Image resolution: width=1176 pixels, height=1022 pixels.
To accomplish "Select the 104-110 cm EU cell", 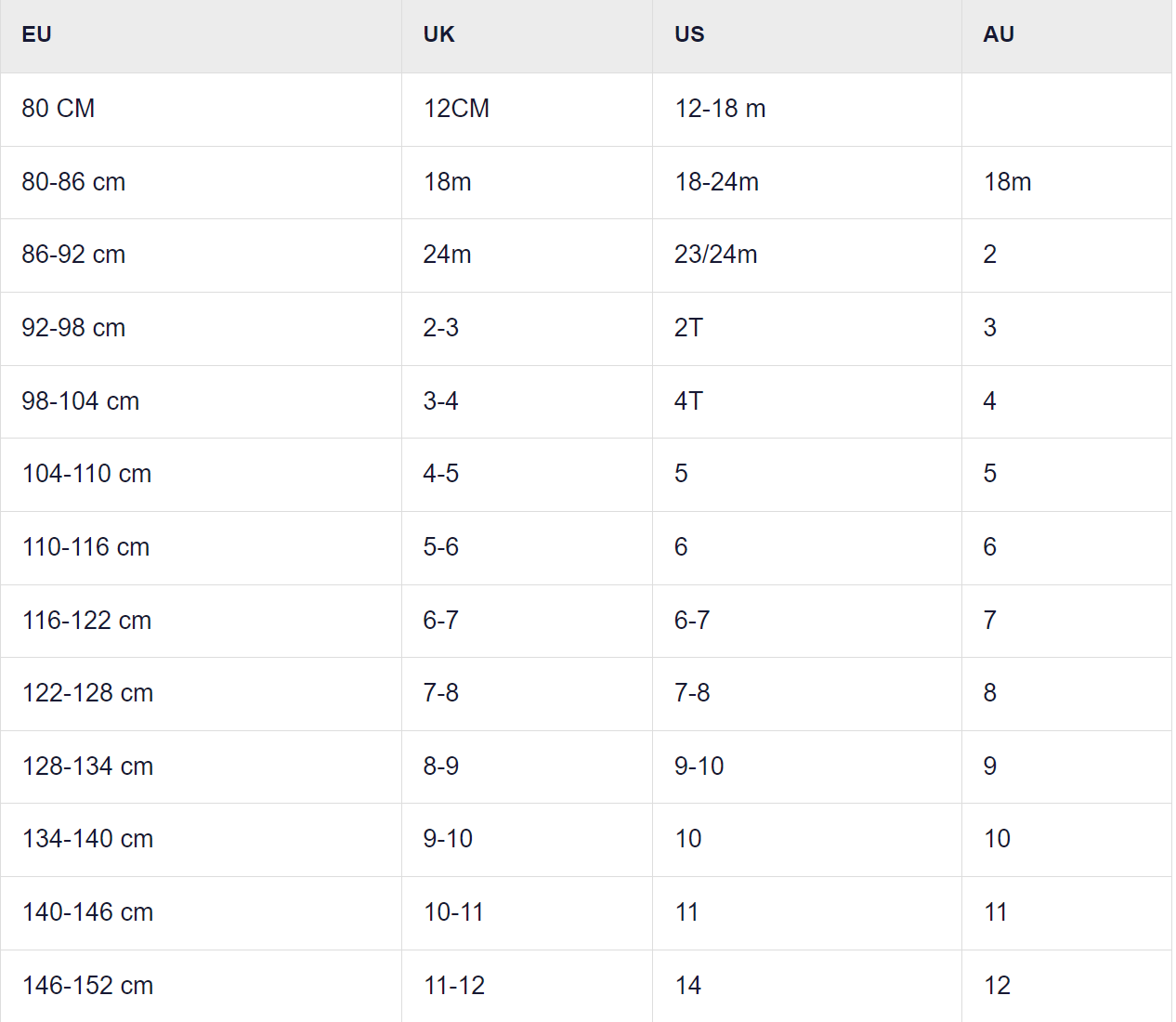I will 86,474.
